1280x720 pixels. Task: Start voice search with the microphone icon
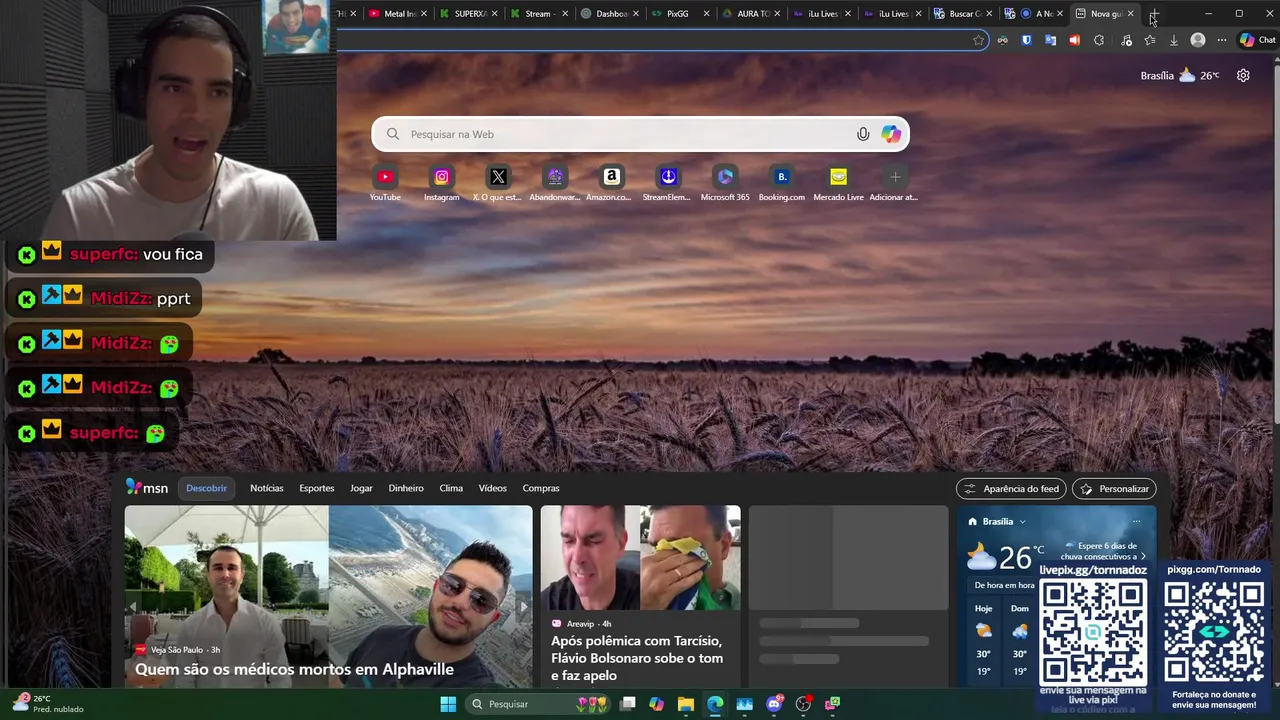coord(863,134)
